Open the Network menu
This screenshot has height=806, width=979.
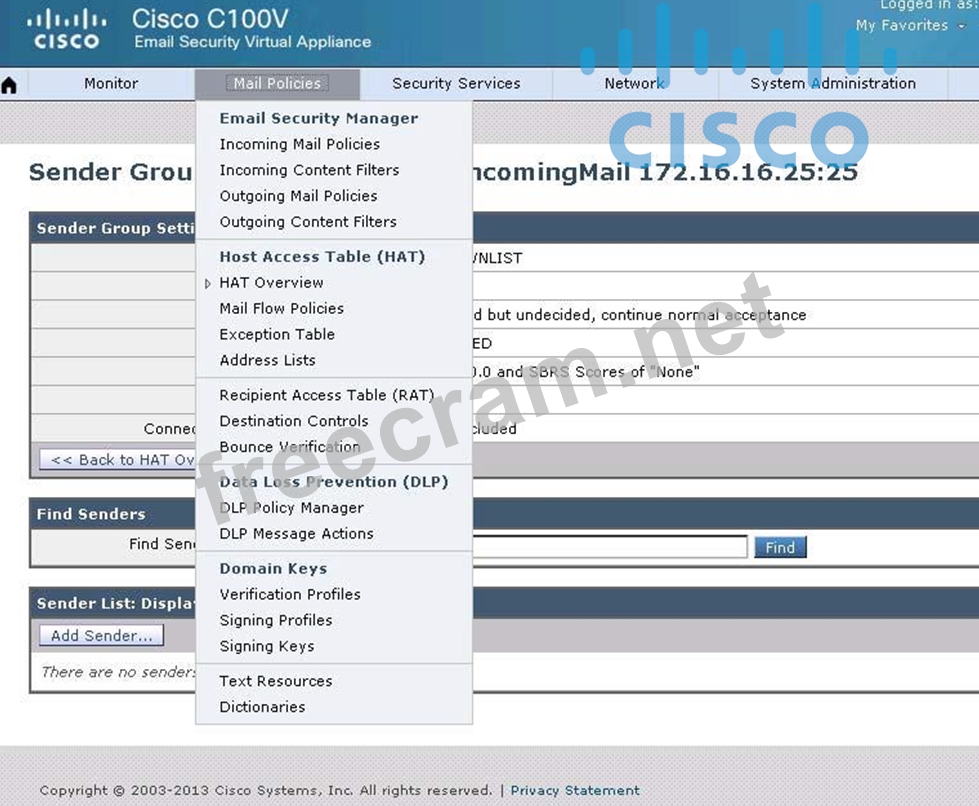pyautogui.click(x=634, y=84)
